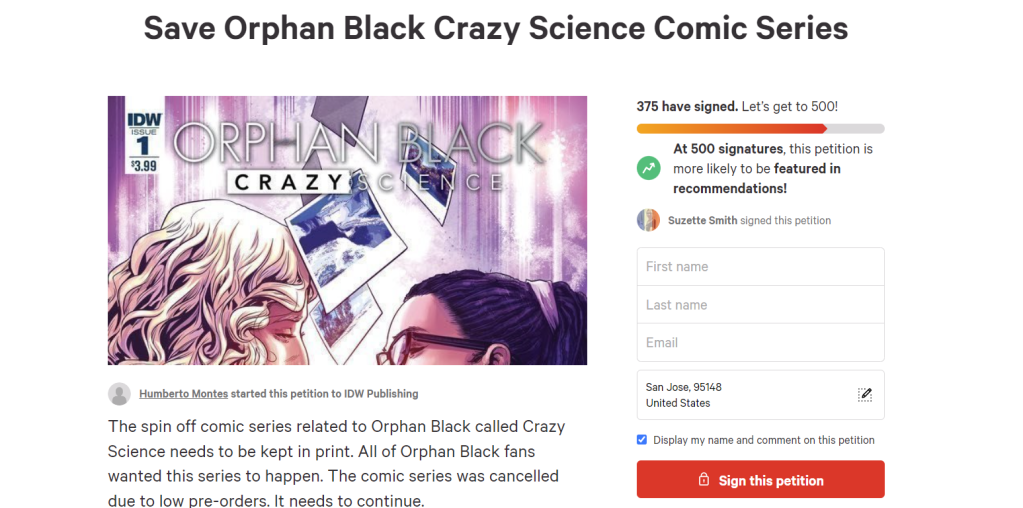Click Humberto Montes' gray avatar icon
Screen dimensions: 1023x508
pyautogui.click(x=119, y=394)
